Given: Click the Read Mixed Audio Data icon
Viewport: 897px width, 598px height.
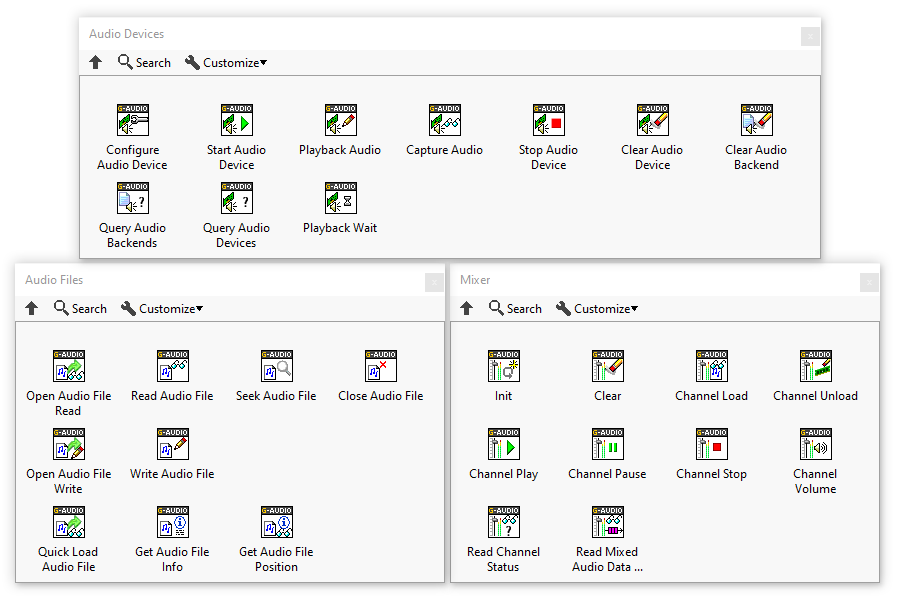Looking at the screenshot, I should [607, 523].
